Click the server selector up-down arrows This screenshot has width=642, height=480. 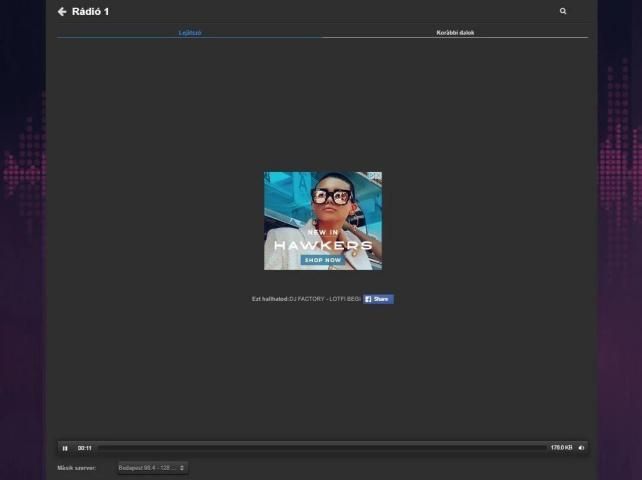pyautogui.click(x=182, y=467)
